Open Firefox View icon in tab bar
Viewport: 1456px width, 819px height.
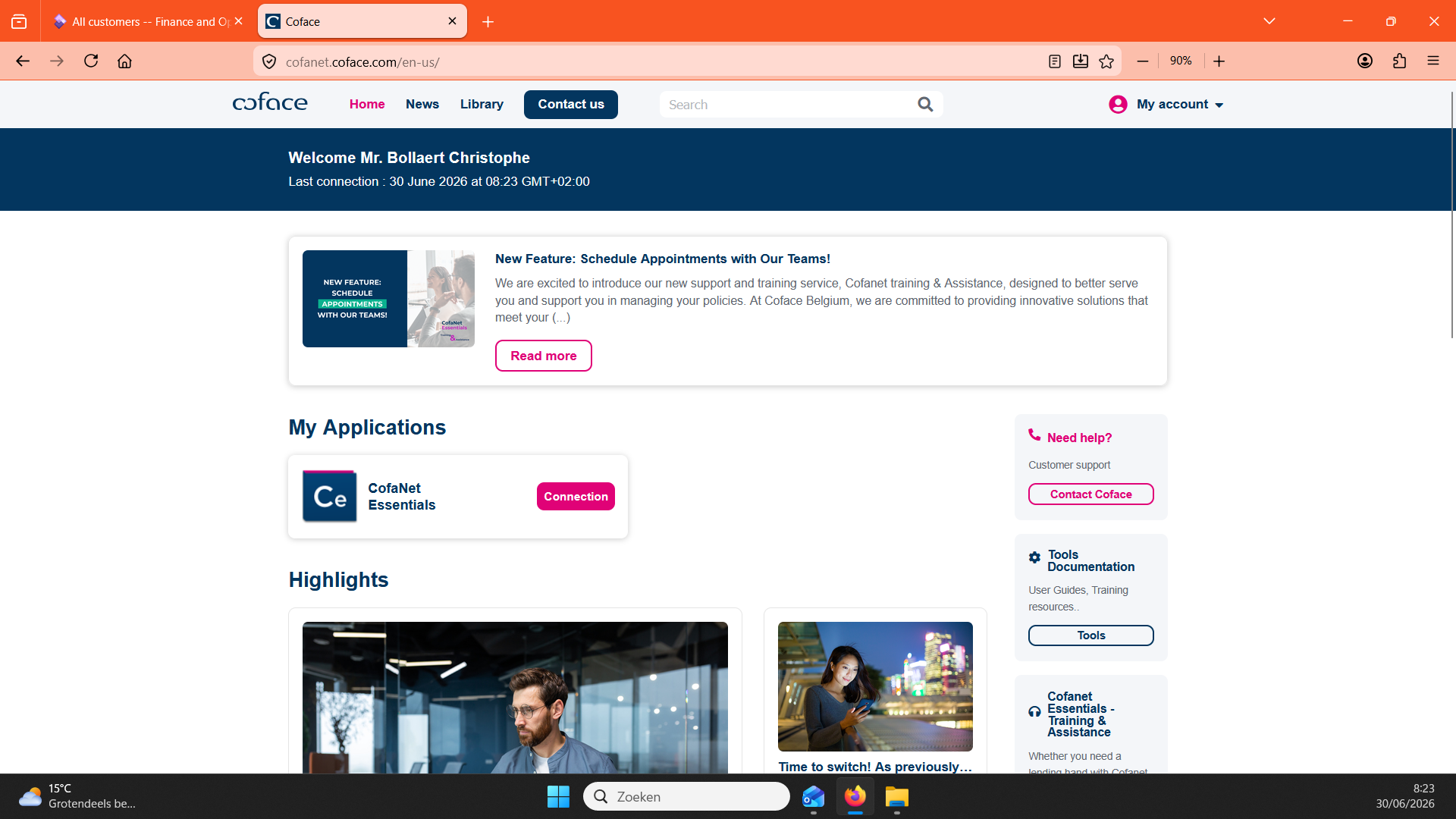click(19, 22)
